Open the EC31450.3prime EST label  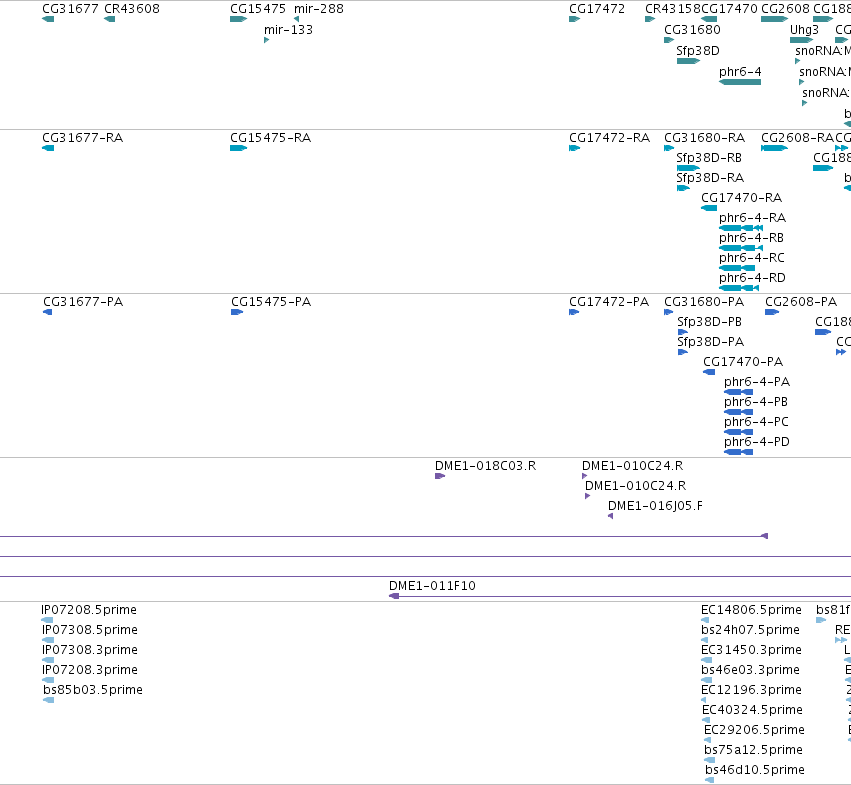click(x=751, y=650)
